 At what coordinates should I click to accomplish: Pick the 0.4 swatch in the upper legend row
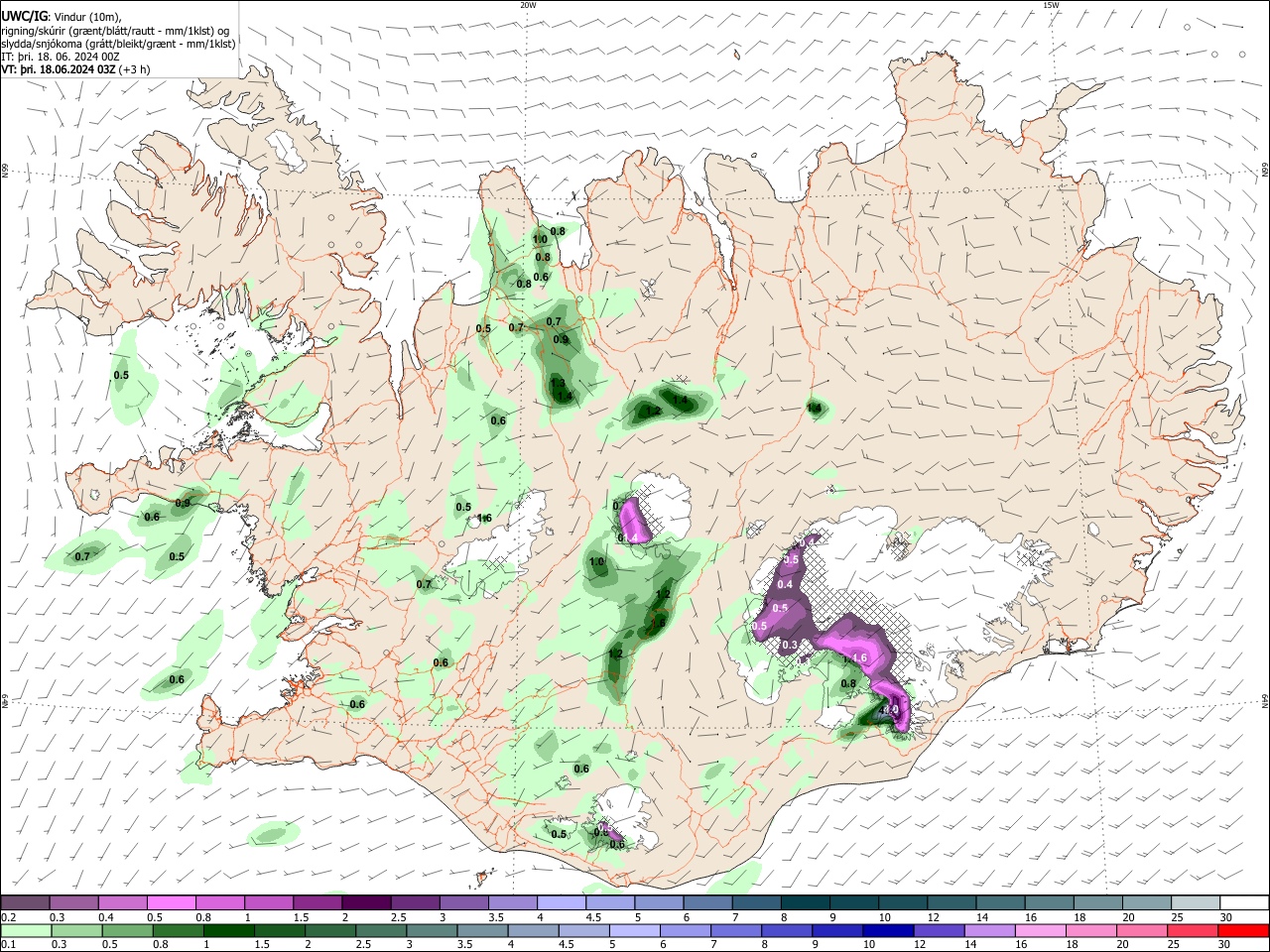[121, 902]
